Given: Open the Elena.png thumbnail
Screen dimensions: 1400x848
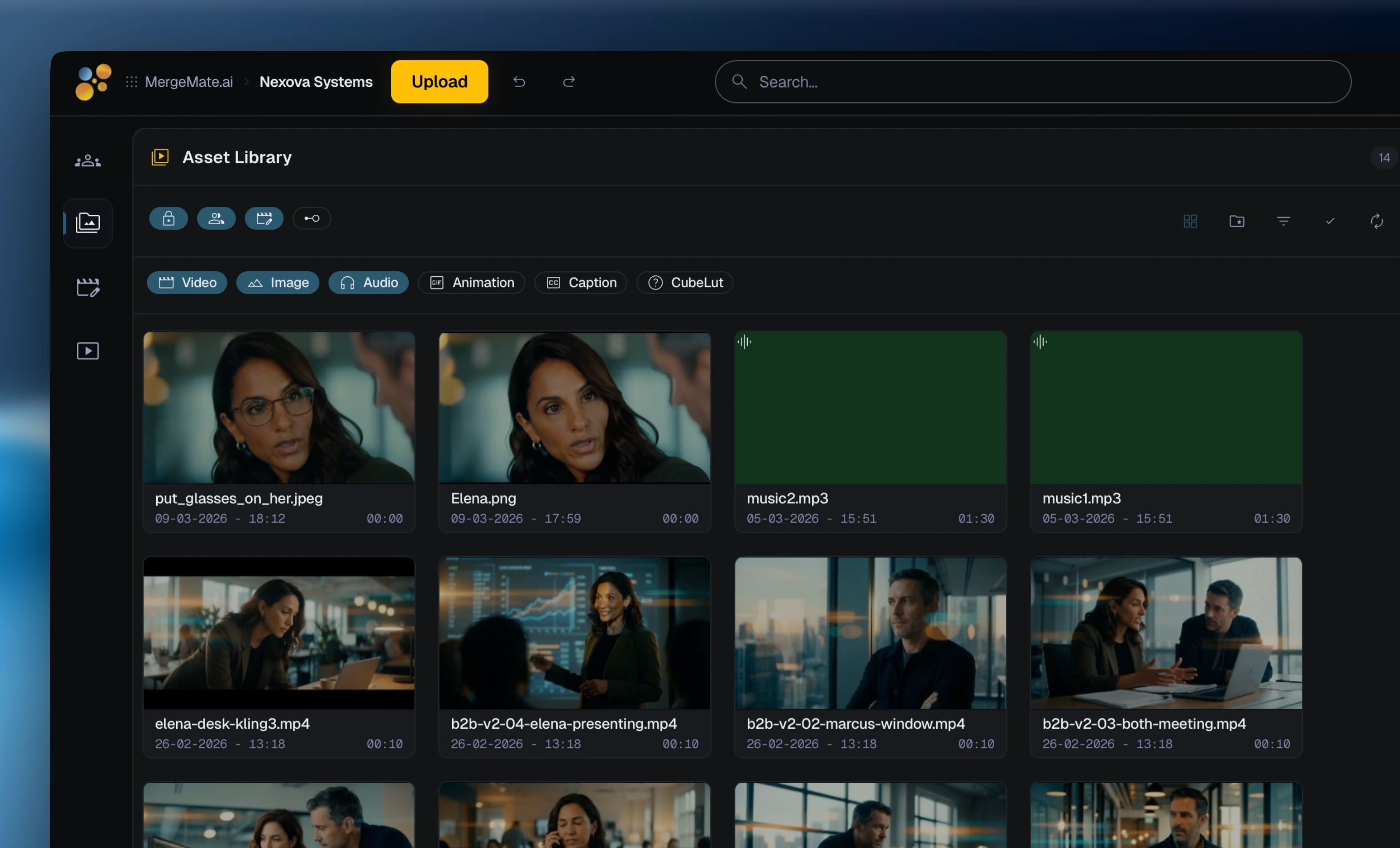Looking at the screenshot, I should pyautogui.click(x=575, y=407).
